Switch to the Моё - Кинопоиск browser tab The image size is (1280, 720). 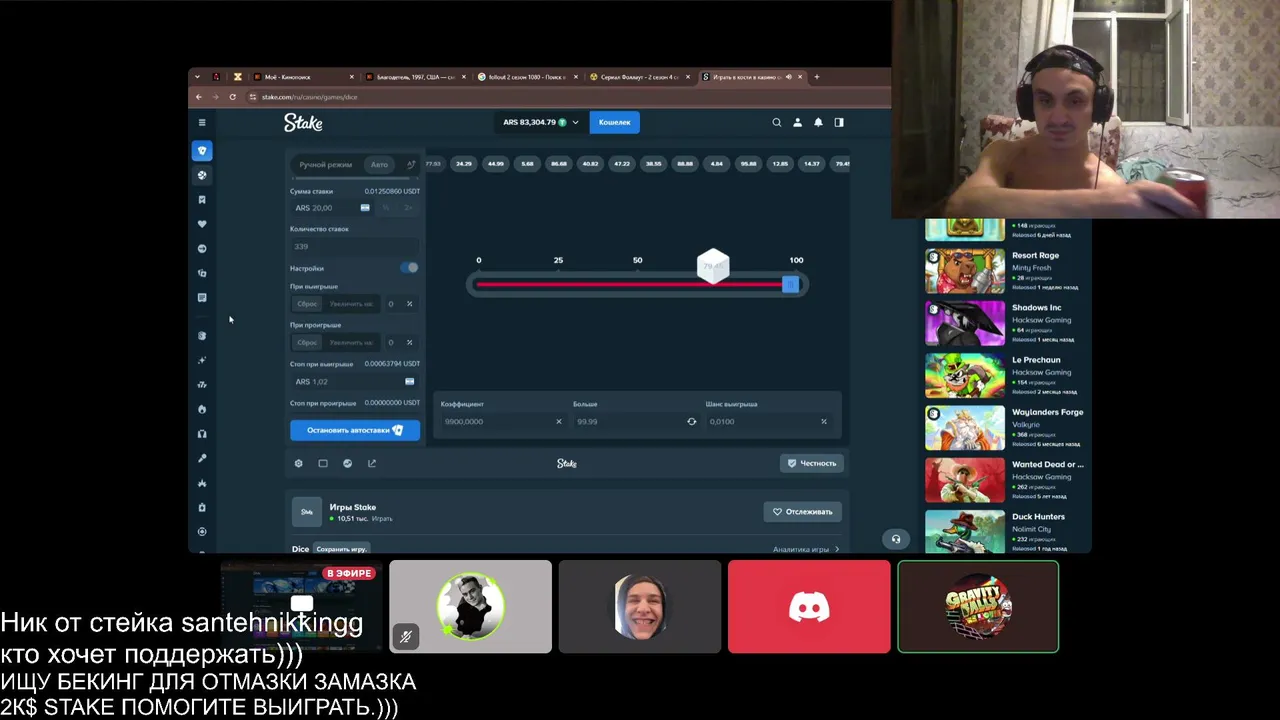[303, 77]
